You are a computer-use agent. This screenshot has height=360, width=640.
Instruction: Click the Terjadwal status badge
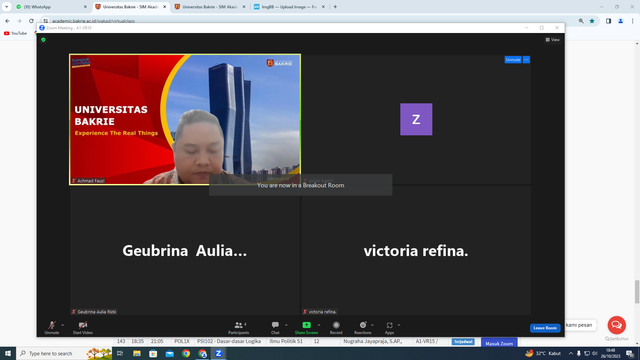point(463,342)
